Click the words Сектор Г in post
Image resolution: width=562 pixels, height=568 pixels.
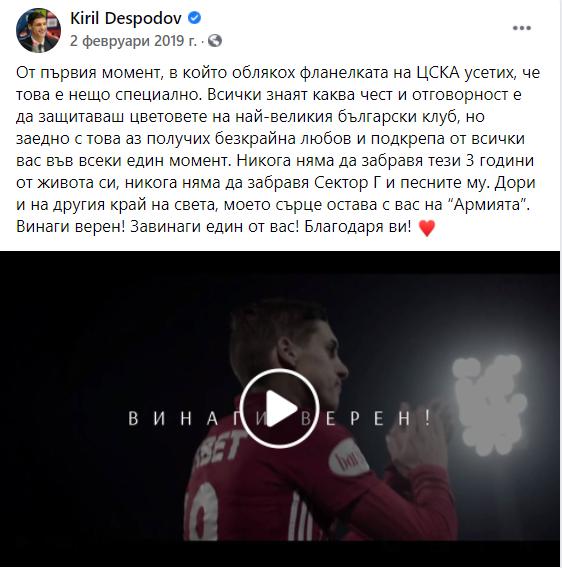tap(346, 183)
